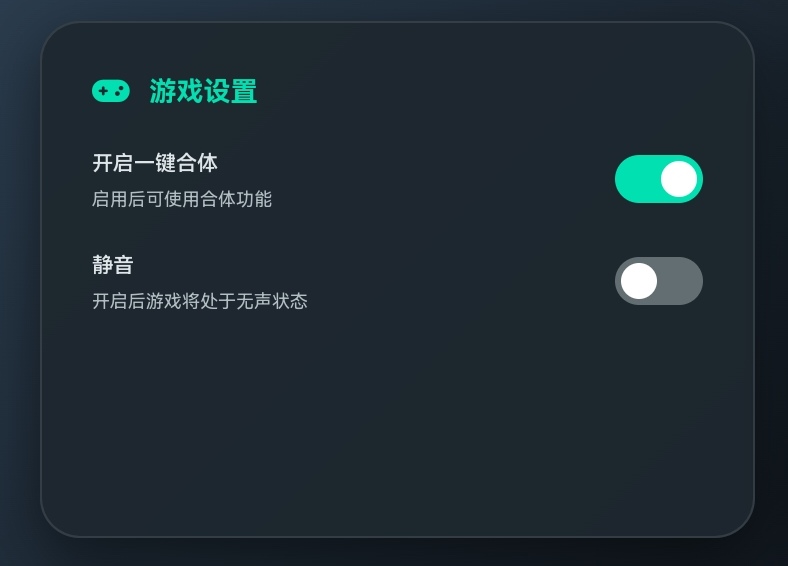The height and width of the screenshot is (566, 788).
Task: Select the gamepad icon beside 游戏设置
Action: 111,91
